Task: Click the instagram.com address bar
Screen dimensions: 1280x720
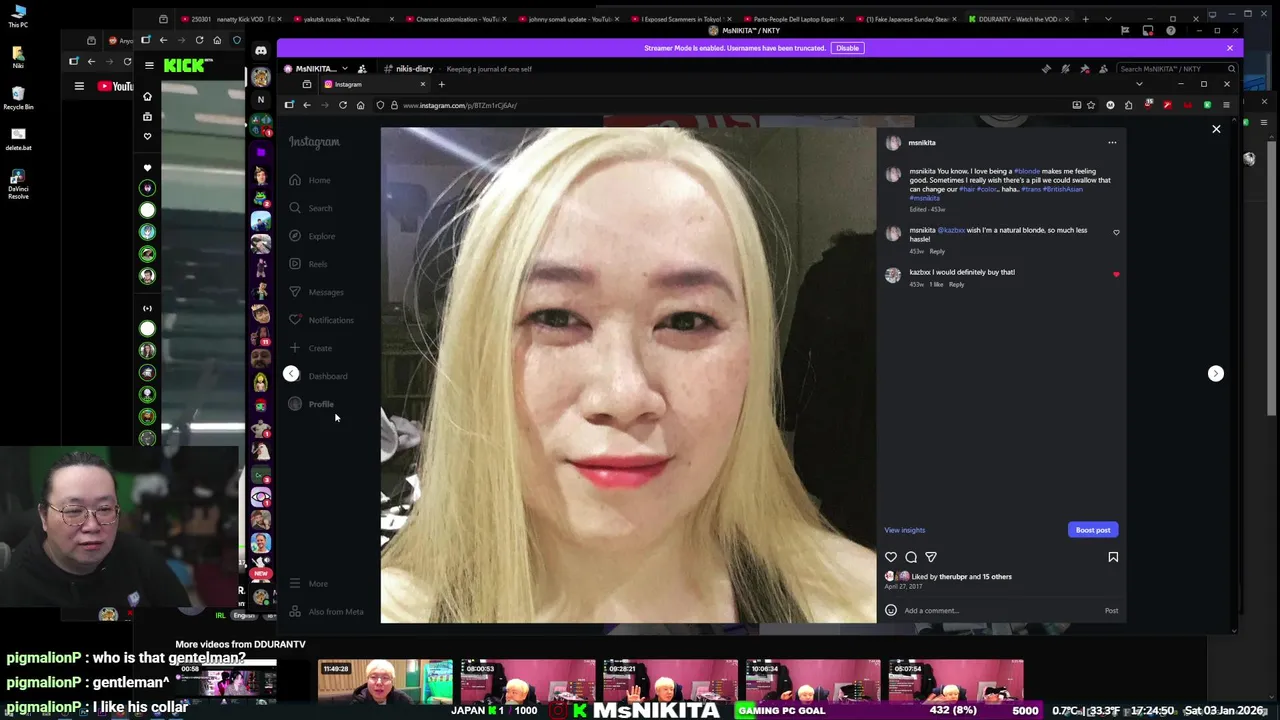Action: coord(720,105)
